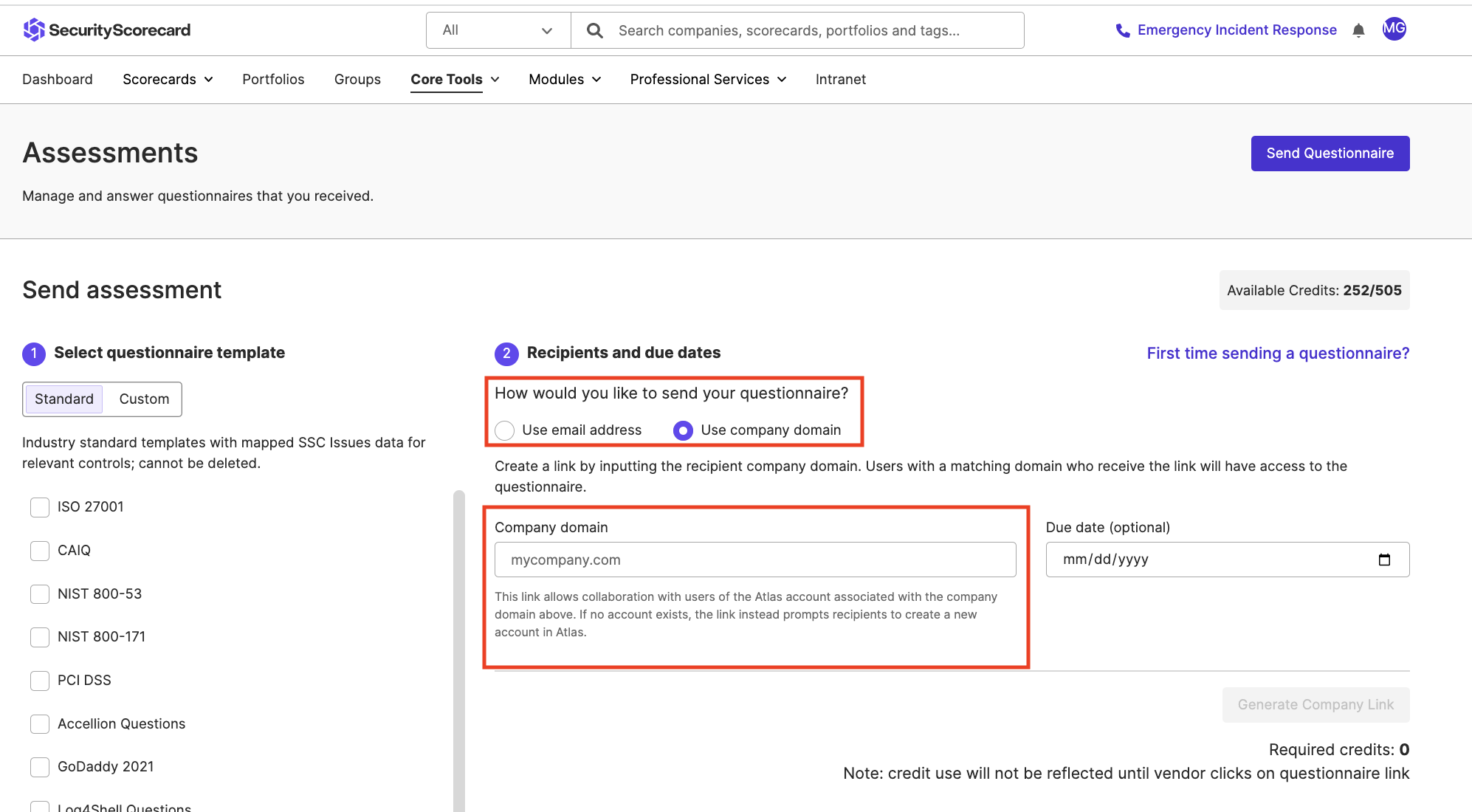The height and width of the screenshot is (812, 1472).
Task: Open the notifications bell
Action: click(1359, 30)
